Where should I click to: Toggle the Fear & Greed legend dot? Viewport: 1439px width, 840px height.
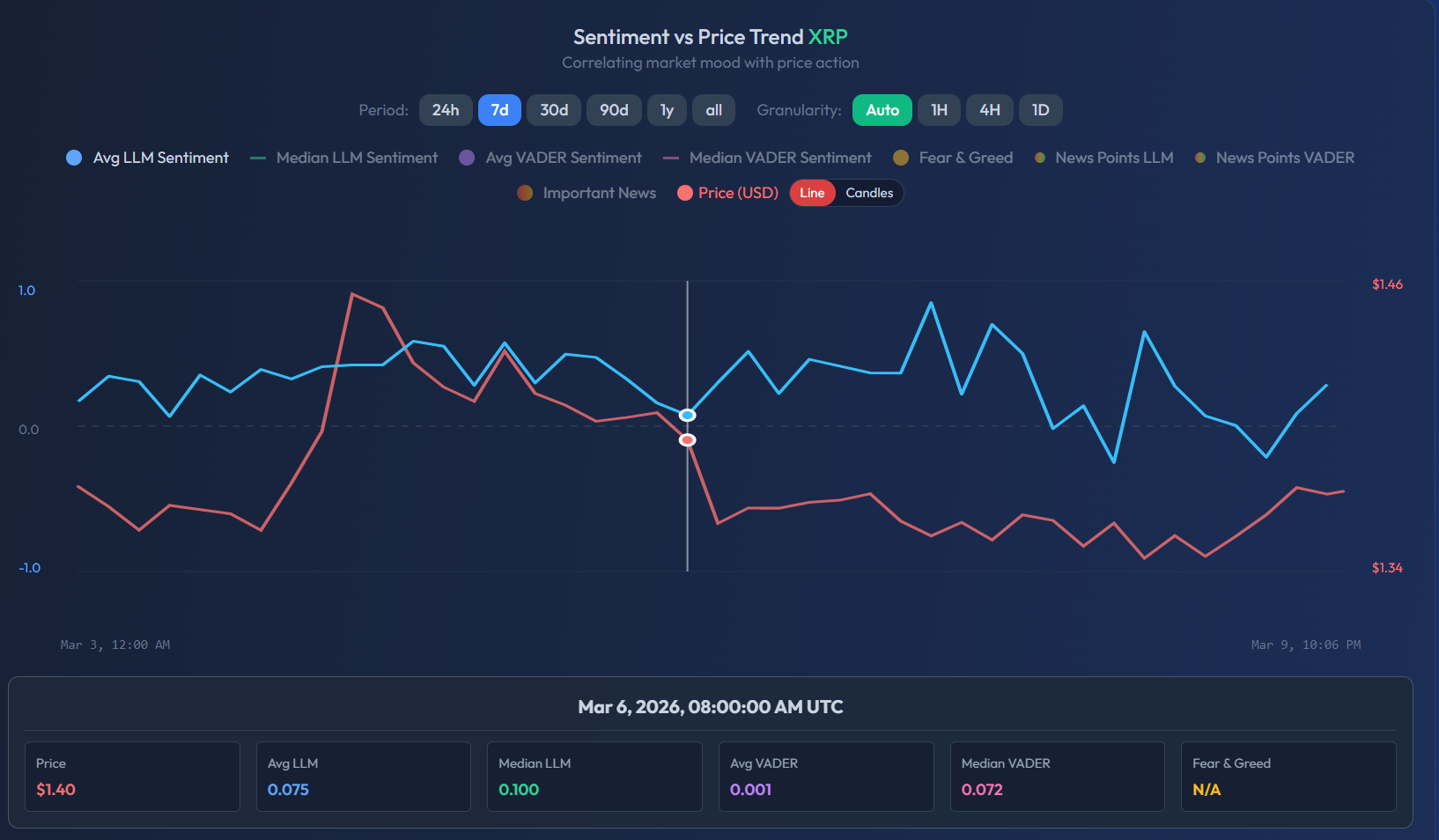[900, 158]
